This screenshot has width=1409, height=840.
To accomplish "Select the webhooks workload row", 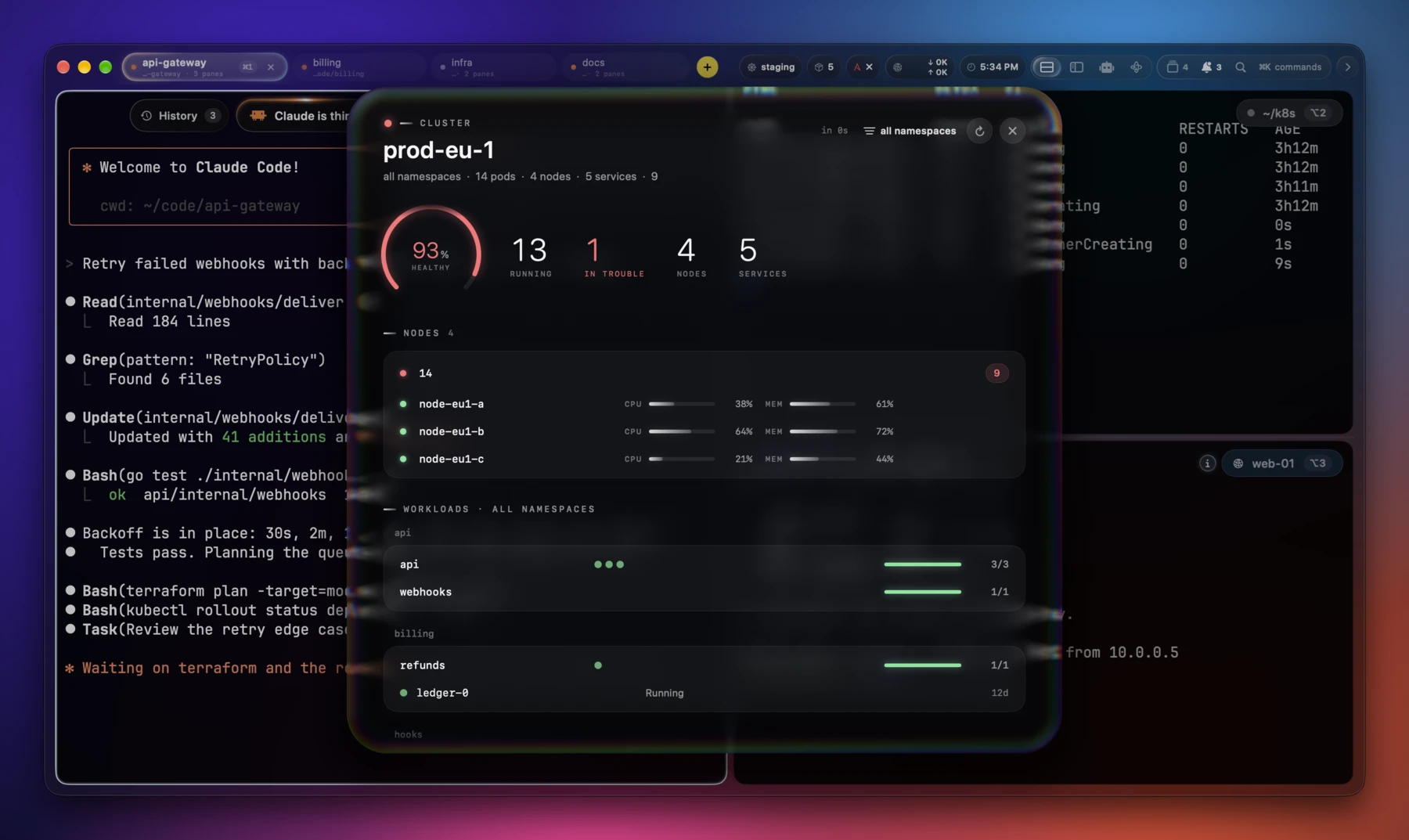I will tap(704, 592).
